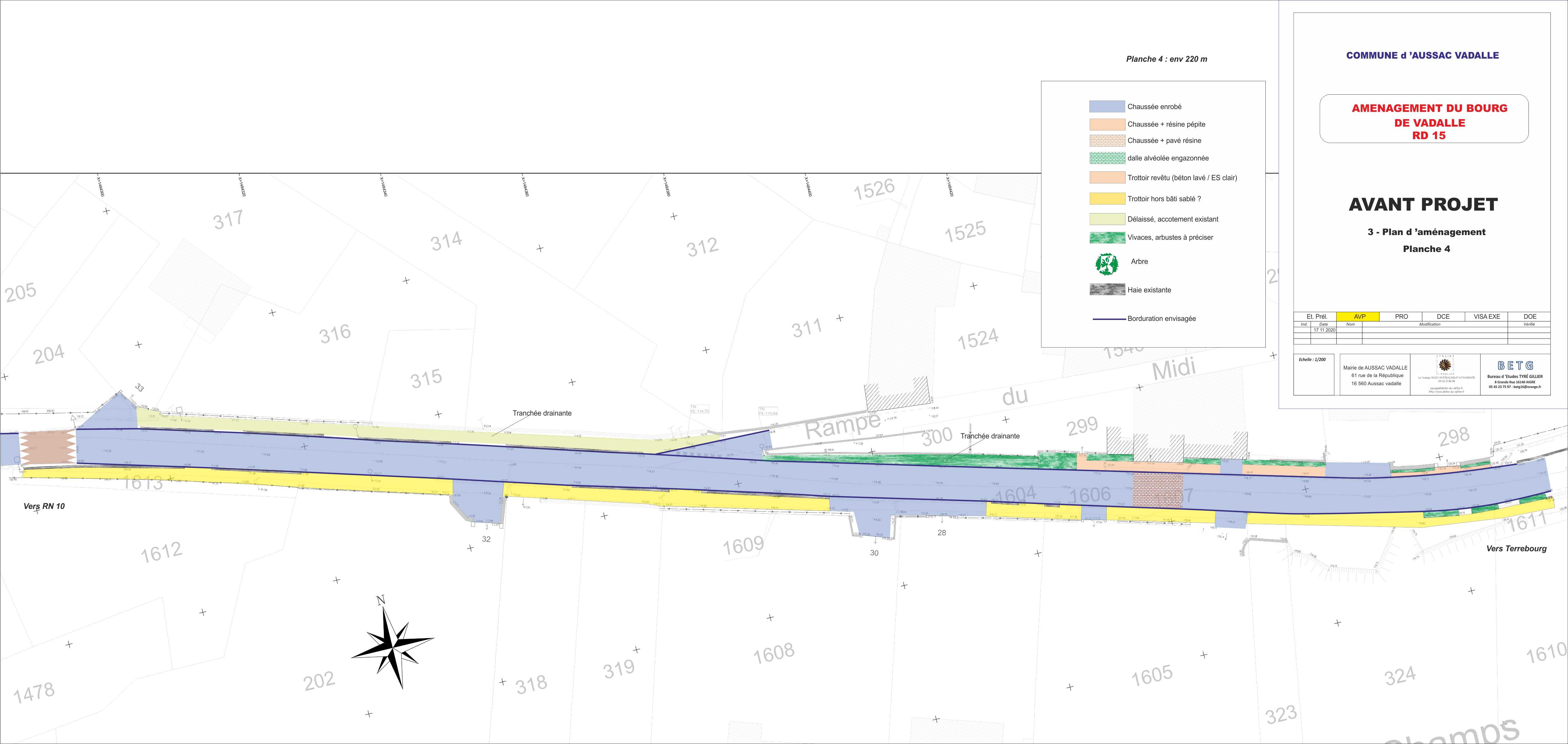This screenshot has width=1568, height=744.
Task: Click the Atelier du Sablier logo
Action: (x=1445, y=366)
